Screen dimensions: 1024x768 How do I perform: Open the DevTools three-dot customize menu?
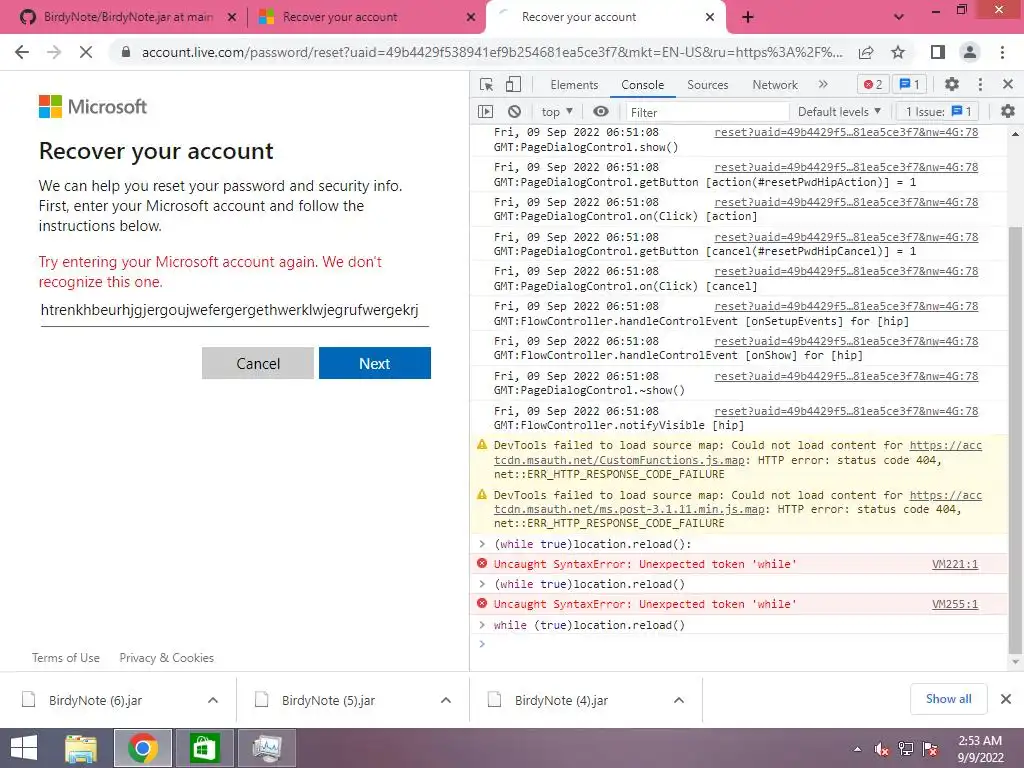[980, 84]
